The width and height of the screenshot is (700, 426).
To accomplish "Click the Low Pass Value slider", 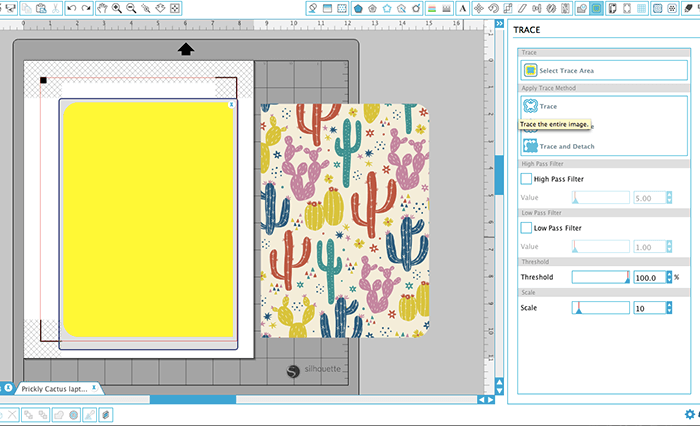I will click(601, 246).
